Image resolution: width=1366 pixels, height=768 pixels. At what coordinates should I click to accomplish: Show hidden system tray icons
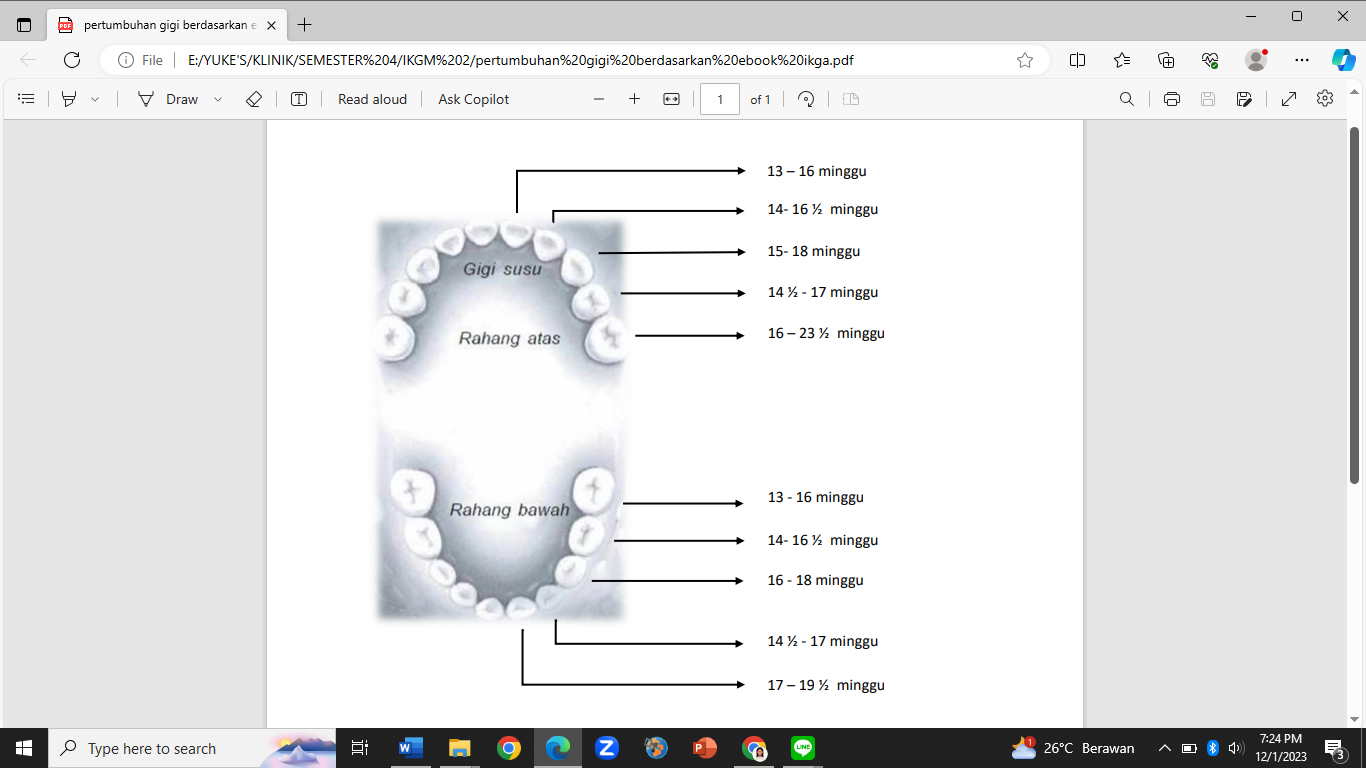[1165, 748]
